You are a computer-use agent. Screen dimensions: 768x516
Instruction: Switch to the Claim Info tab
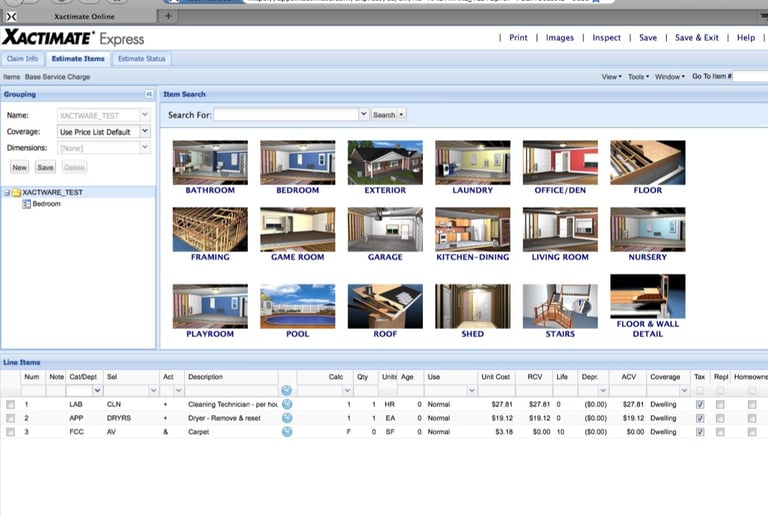pos(22,59)
